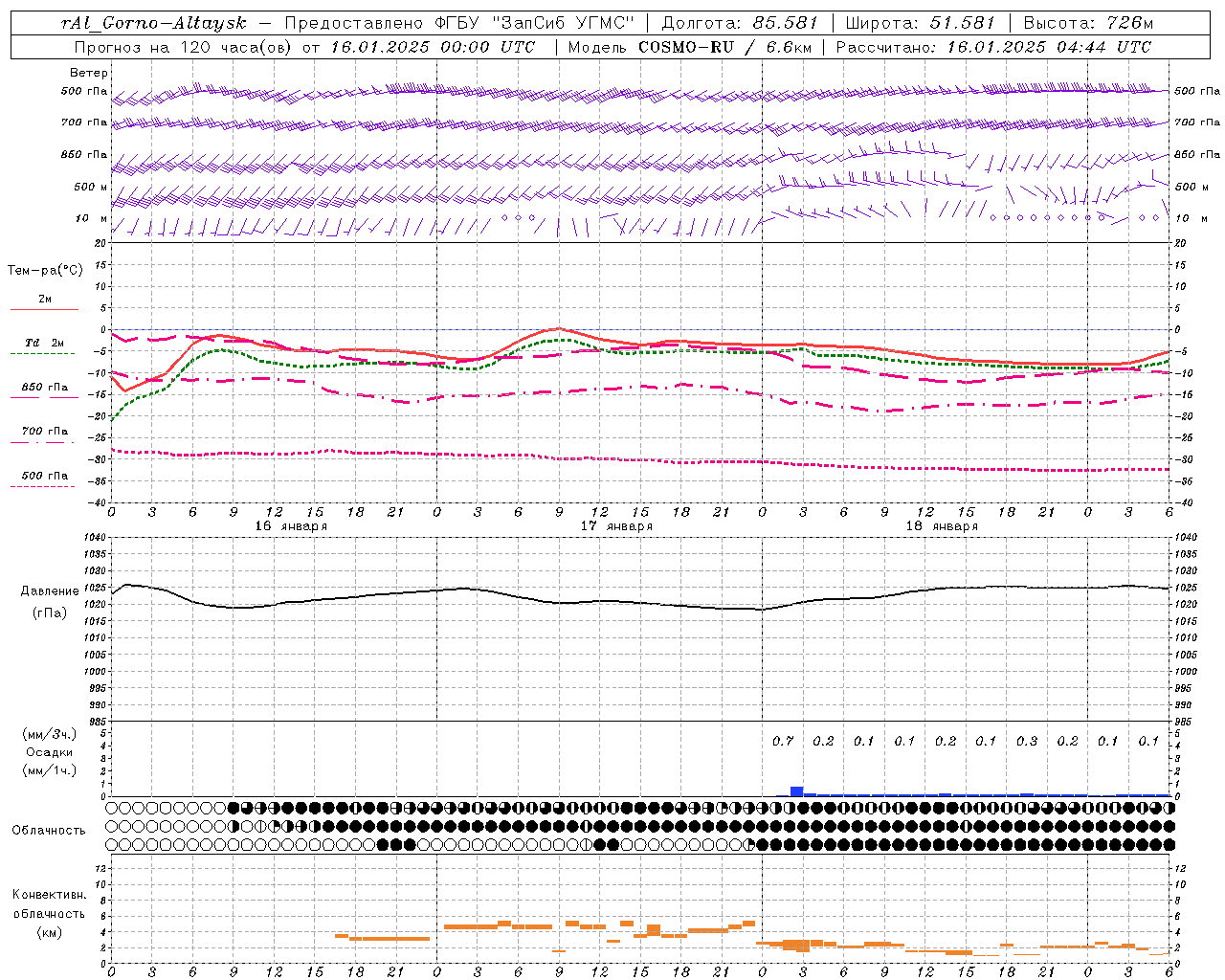Click the 0.7 precipitation total
Screen dimensions: 1225x980
pos(783,742)
